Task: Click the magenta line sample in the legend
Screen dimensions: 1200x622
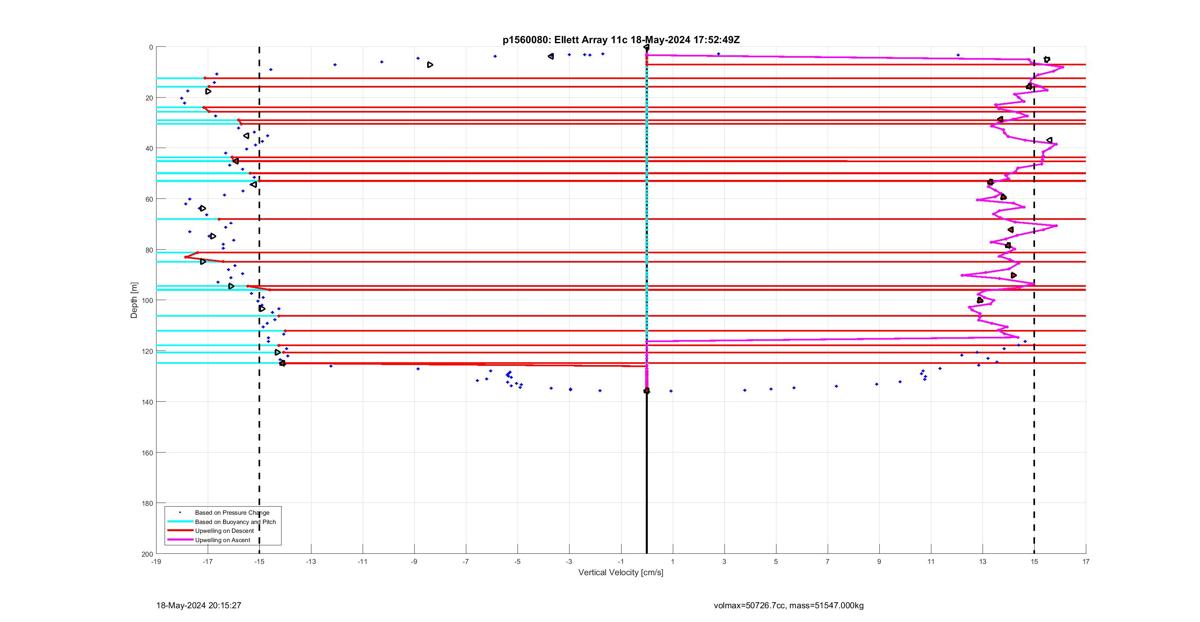Action: [x=179, y=540]
